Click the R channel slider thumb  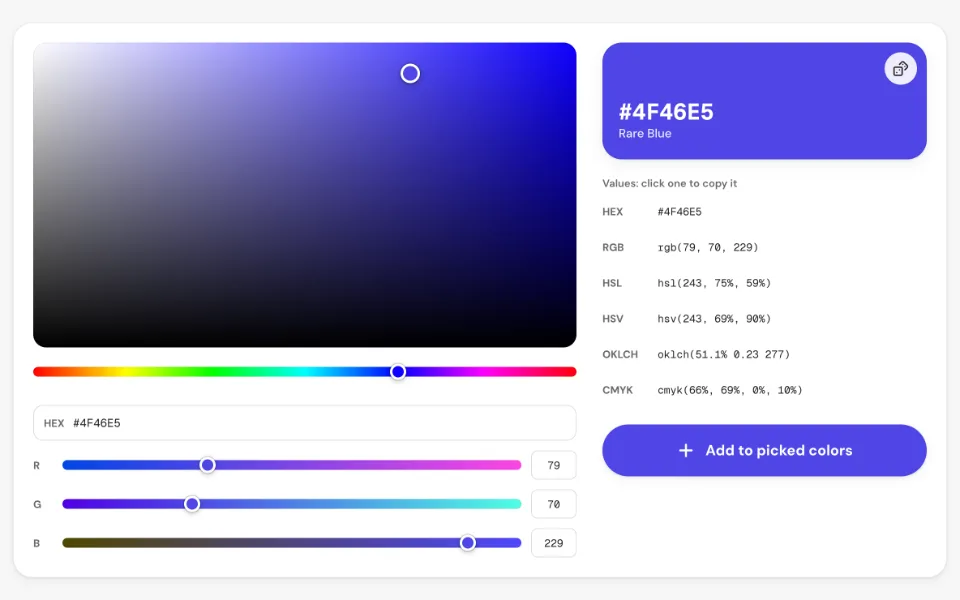click(x=208, y=465)
